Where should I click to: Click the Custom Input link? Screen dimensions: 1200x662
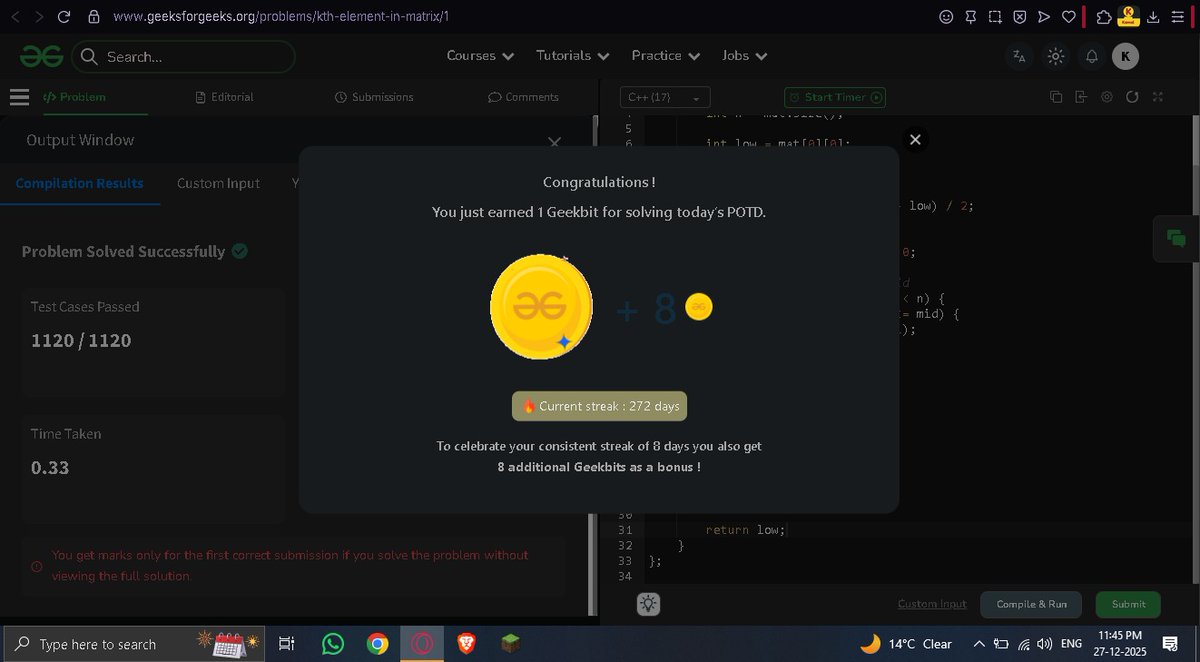click(x=932, y=604)
